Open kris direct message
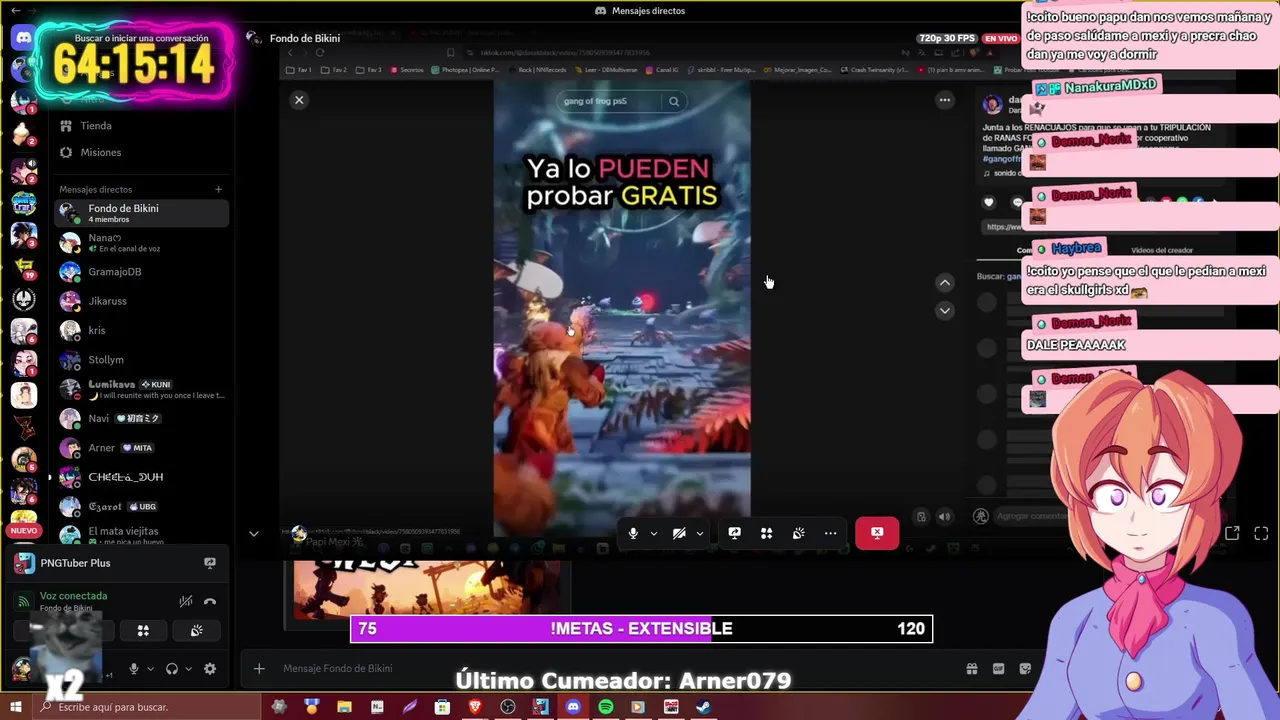1280x720 pixels. click(x=141, y=330)
